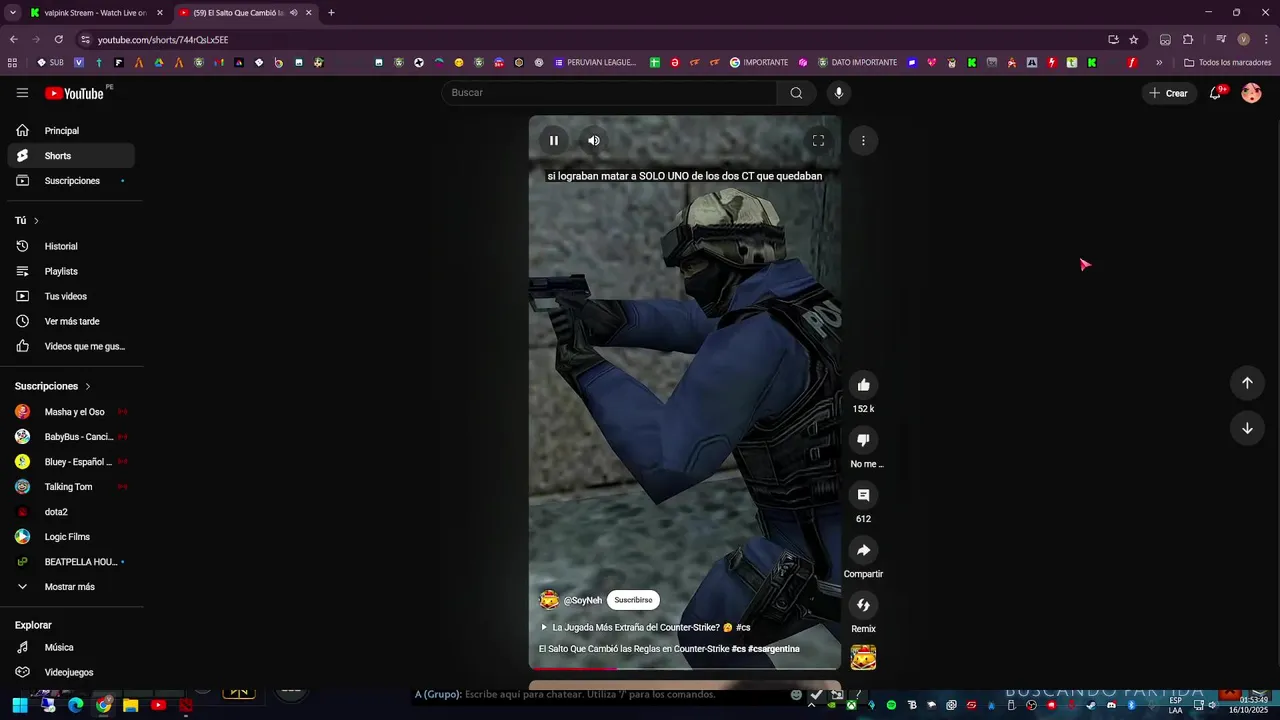
Task: Expand the Tú section
Action: [x=27, y=220]
